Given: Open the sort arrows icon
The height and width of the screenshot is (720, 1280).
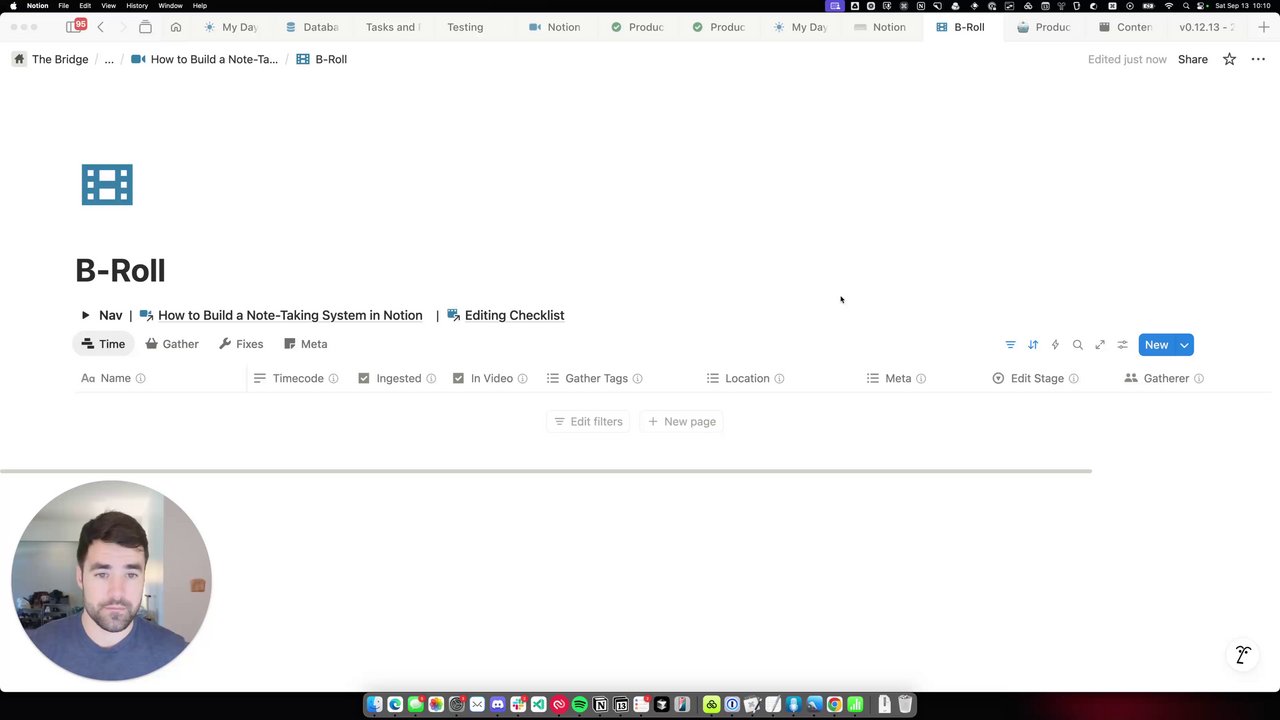Looking at the screenshot, I should coord(1033,345).
